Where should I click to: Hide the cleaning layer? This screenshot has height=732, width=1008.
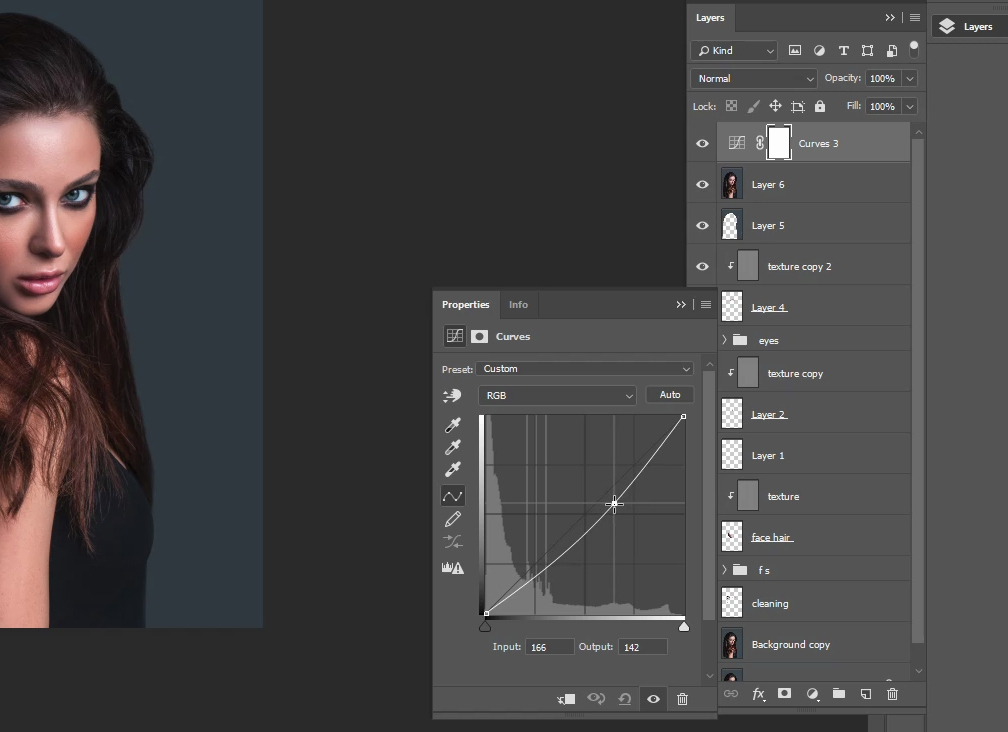point(702,603)
